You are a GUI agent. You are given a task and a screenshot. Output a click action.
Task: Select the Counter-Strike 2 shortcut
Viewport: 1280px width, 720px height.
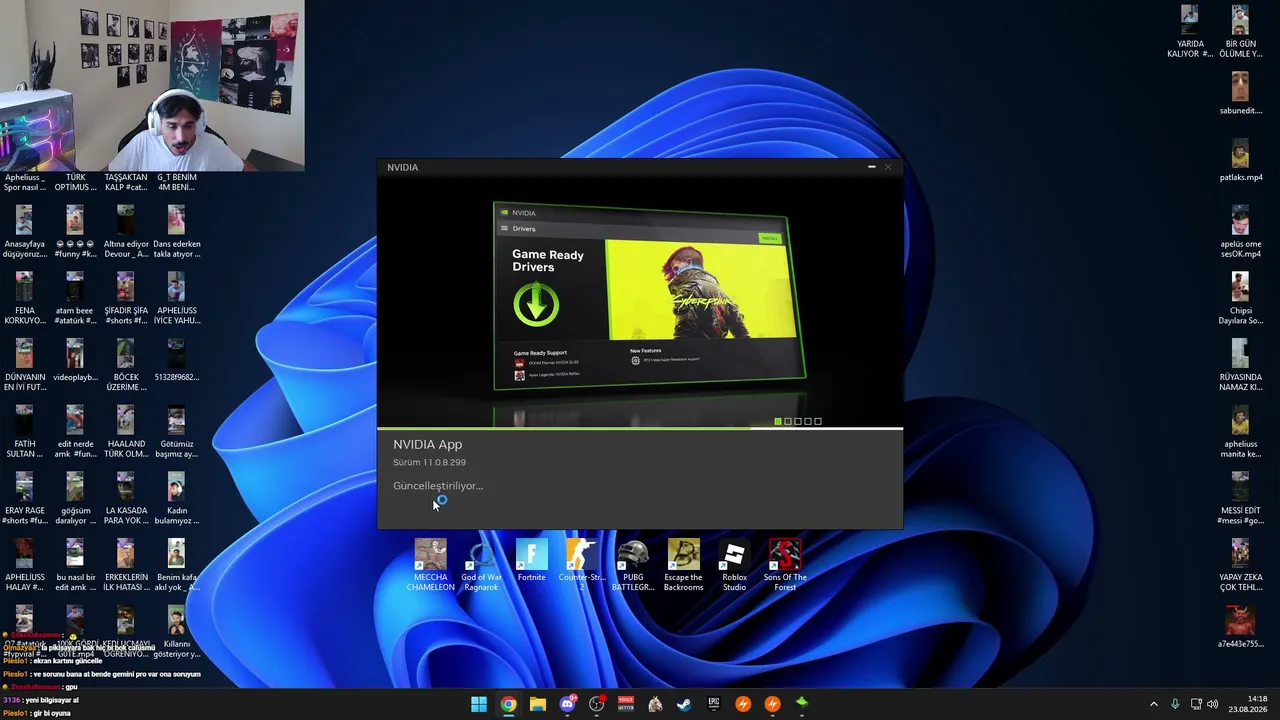pyautogui.click(x=582, y=565)
